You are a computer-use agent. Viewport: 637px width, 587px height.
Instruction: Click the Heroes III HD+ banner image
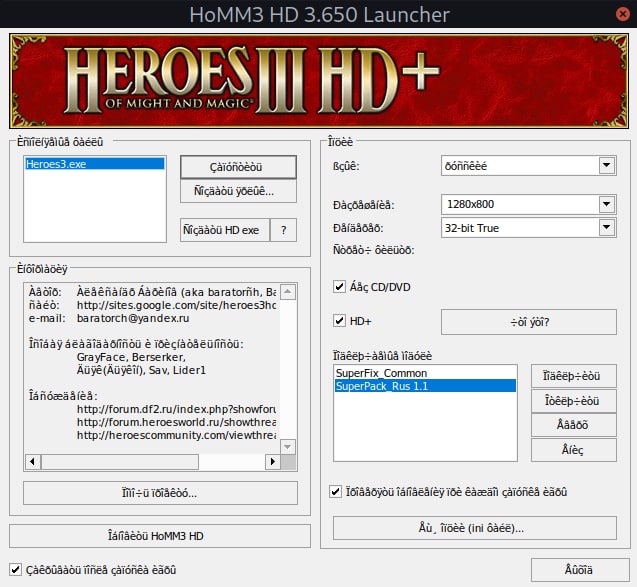[x=319, y=81]
